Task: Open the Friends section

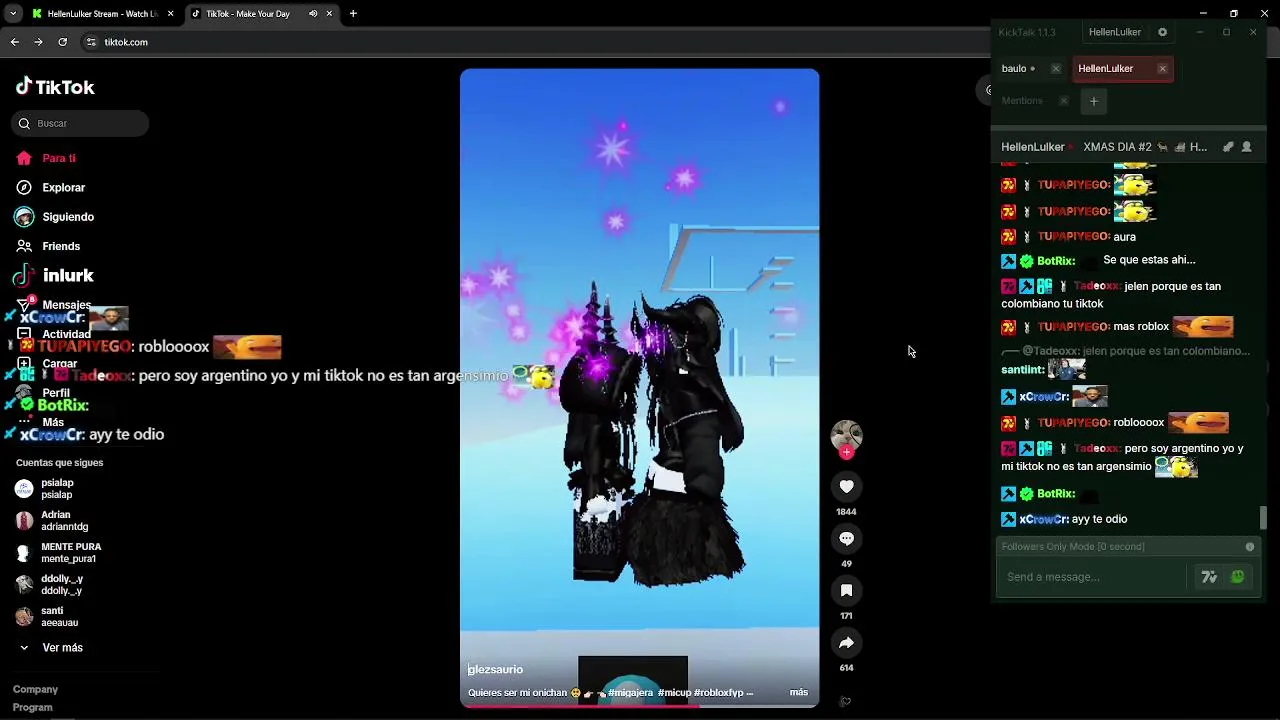Action: point(48,246)
